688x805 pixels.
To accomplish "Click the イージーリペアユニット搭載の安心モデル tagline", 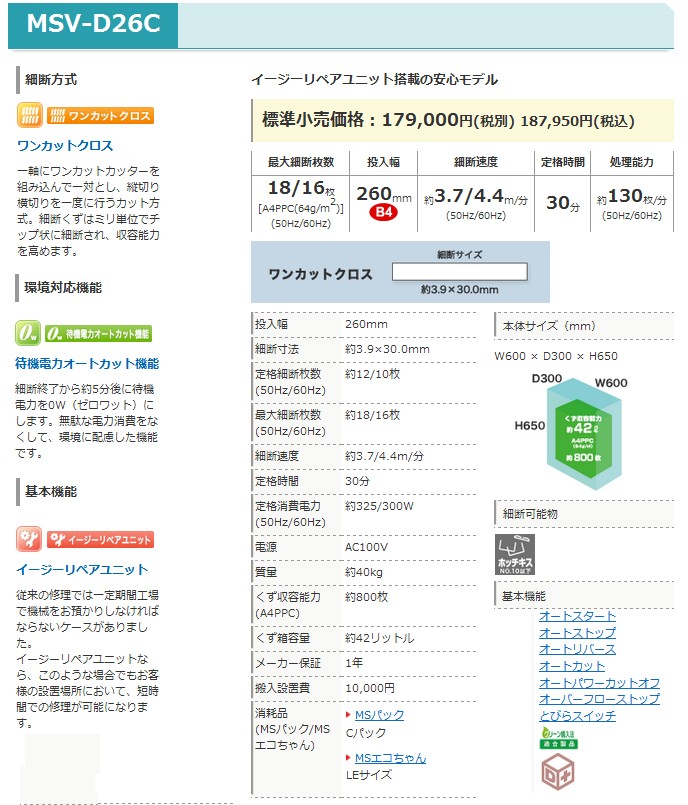I will point(374,80).
